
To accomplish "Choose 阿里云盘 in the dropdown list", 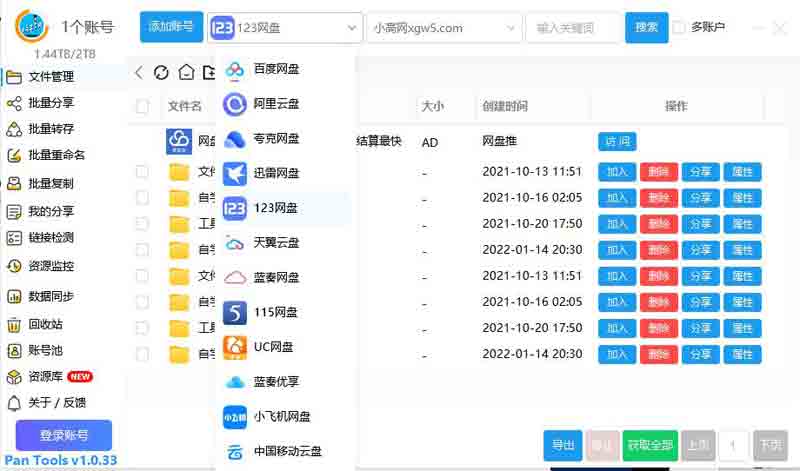I will [276, 104].
